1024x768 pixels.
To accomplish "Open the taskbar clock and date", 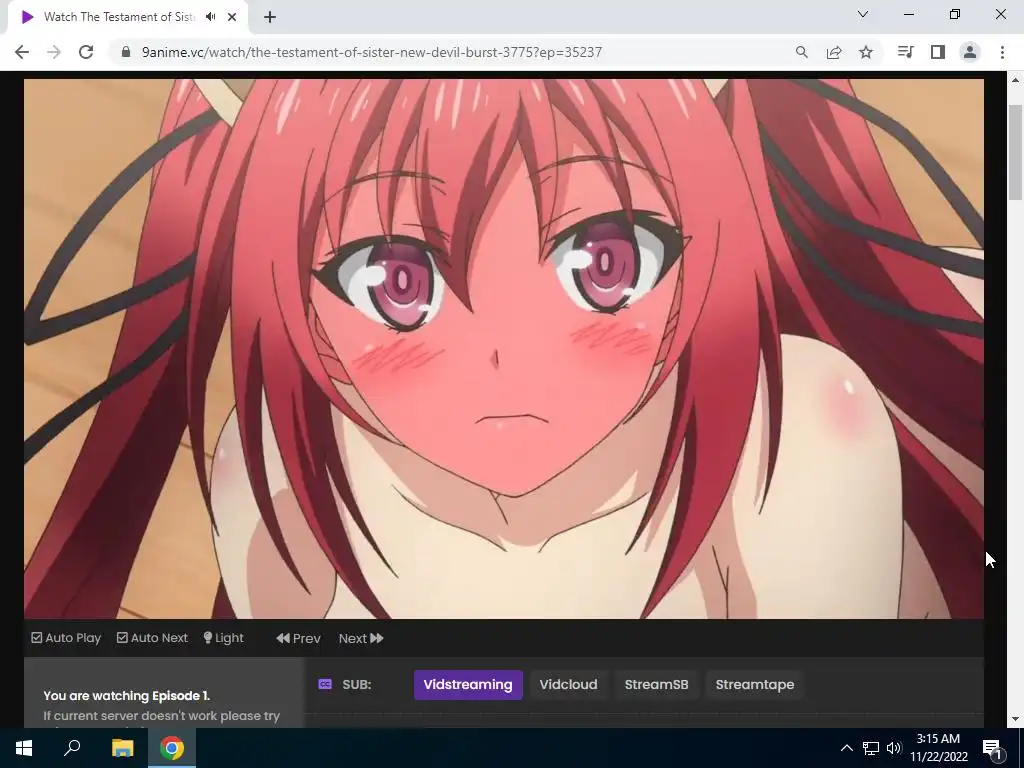I will (x=938, y=748).
